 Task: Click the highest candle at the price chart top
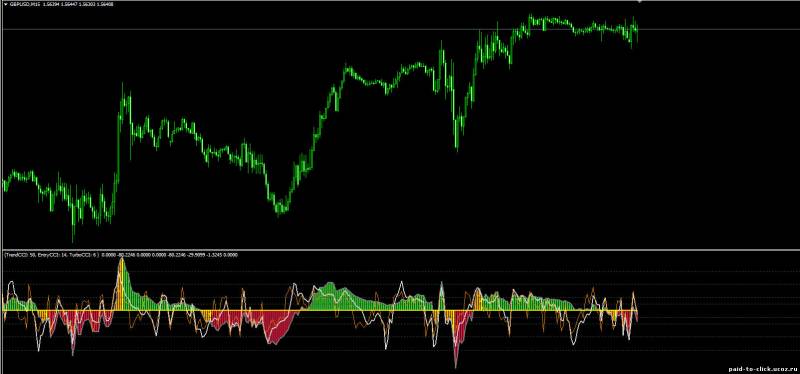pos(531,20)
